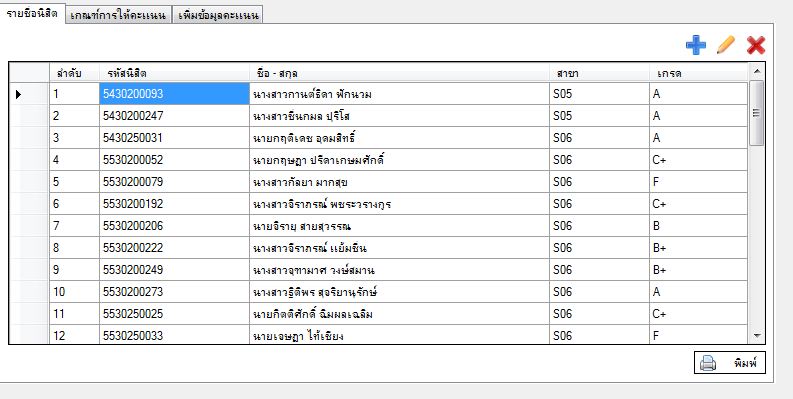Sort by รหัสนิสิต column header
This screenshot has height=399, width=793.
point(174,73)
